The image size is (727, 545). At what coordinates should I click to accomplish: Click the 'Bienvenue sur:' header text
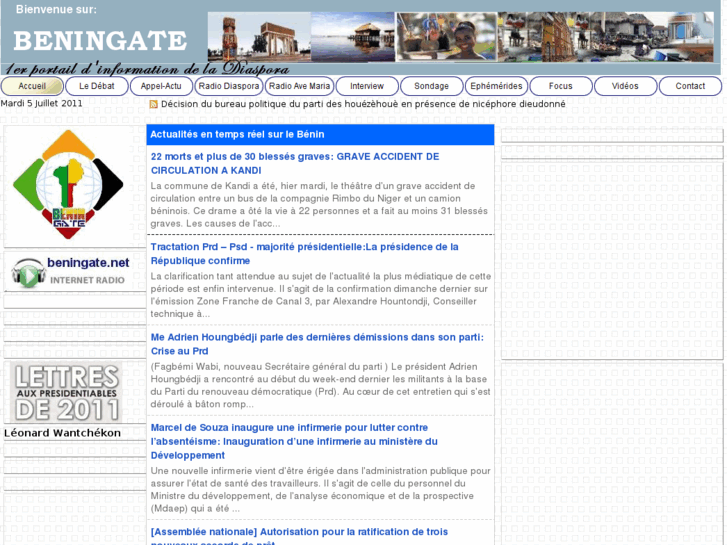[56, 9]
